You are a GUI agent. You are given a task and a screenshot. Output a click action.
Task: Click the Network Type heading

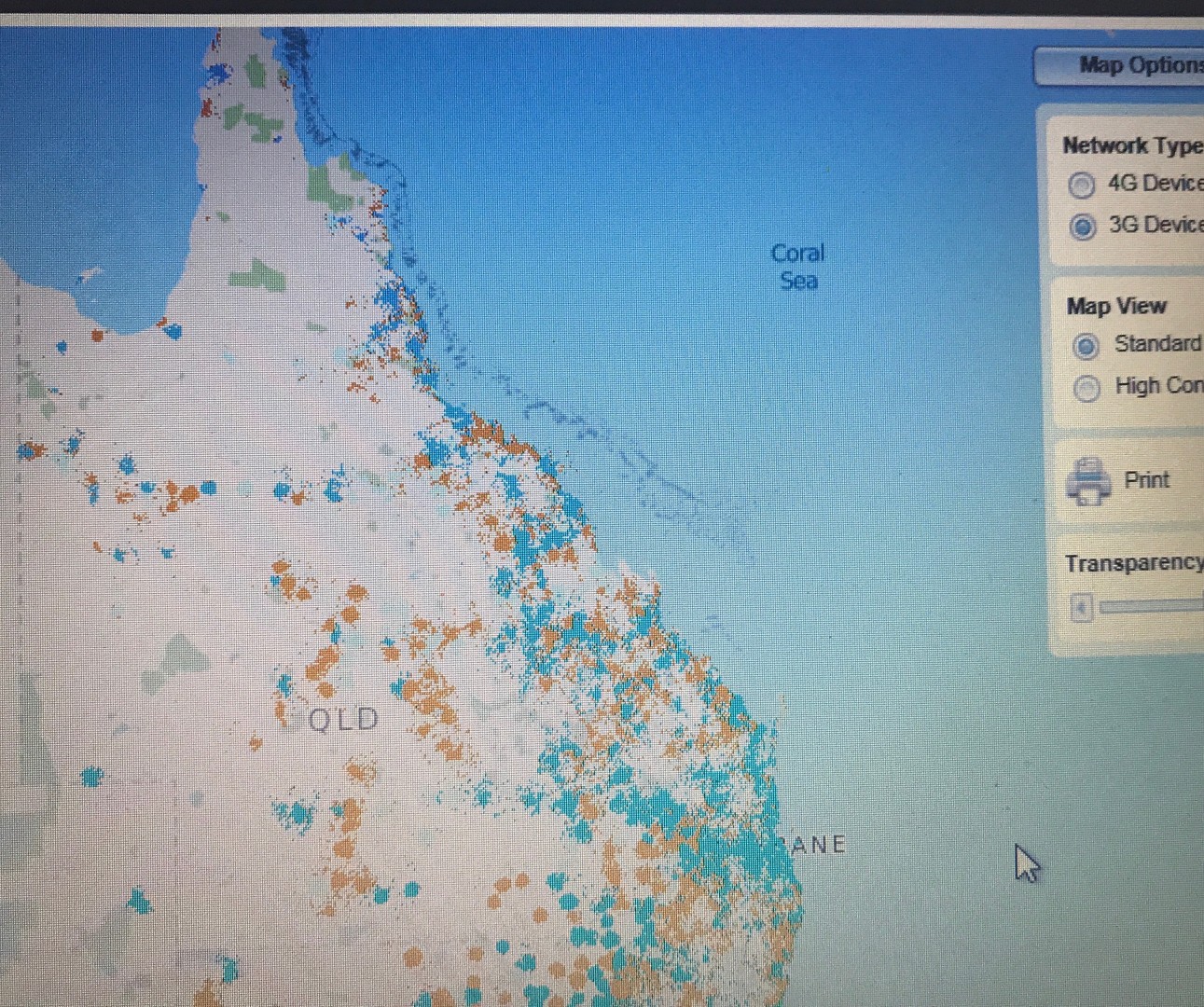(1131, 145)
